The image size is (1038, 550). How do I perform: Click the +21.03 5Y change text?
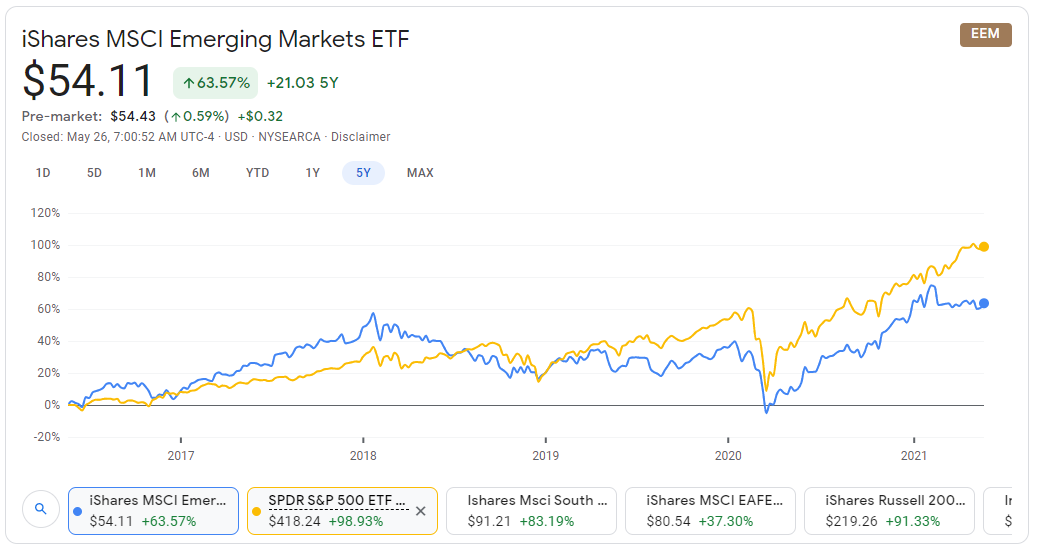coord(303,83)
